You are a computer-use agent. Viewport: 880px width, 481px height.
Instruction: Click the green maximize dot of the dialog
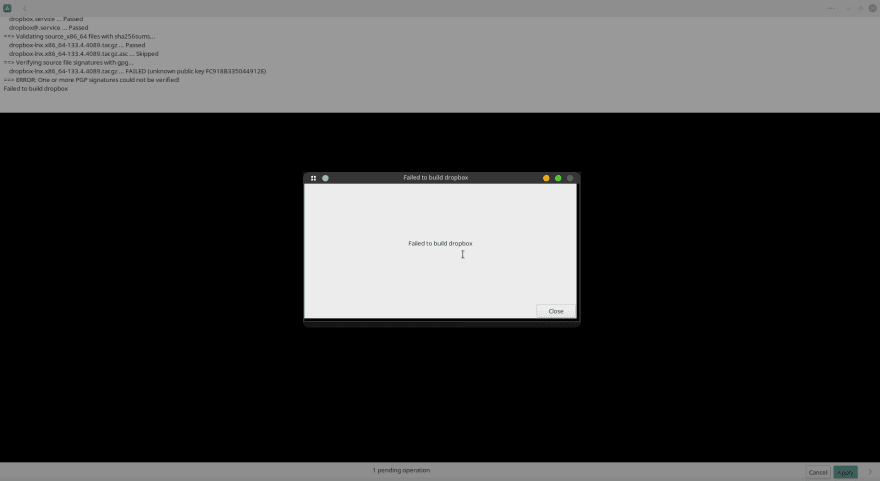[x=558, y=178]
